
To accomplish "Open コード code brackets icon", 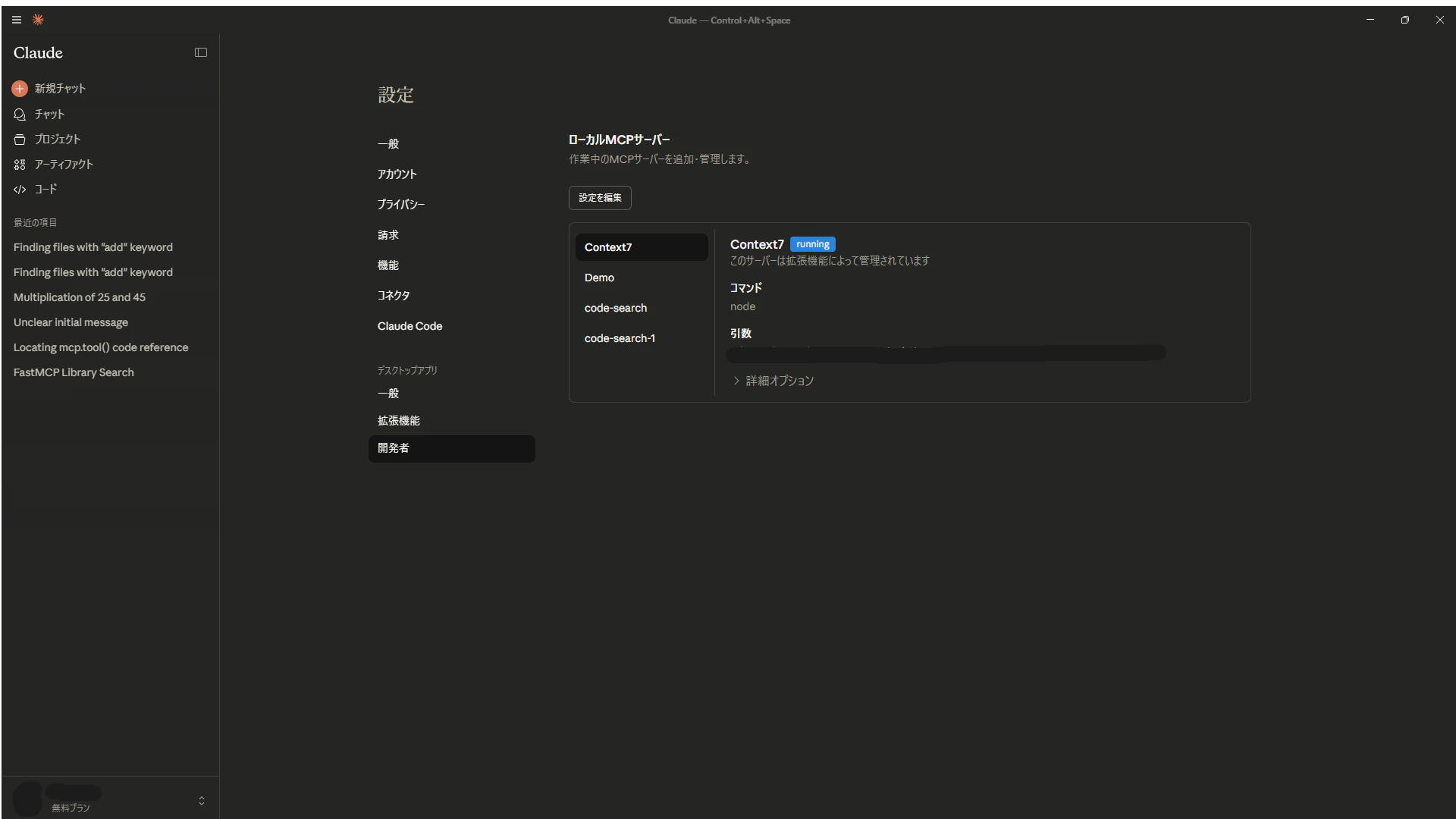I will 20,190.
